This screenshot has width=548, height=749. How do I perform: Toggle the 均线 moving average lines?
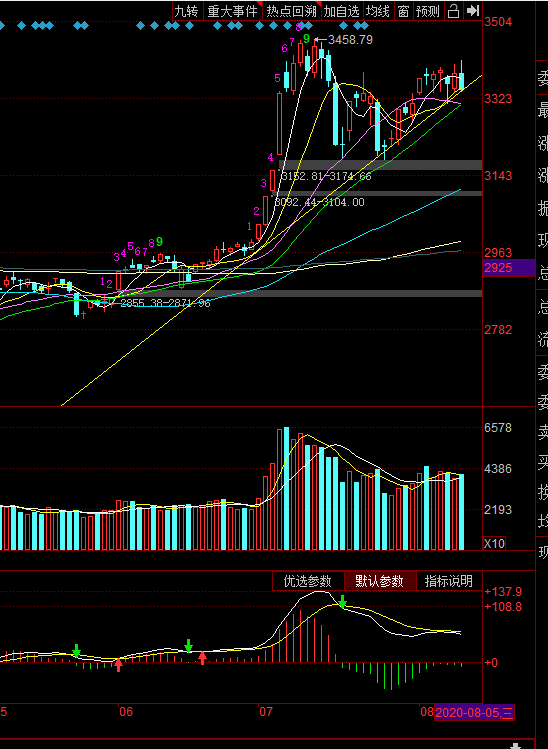click(377, 11)
